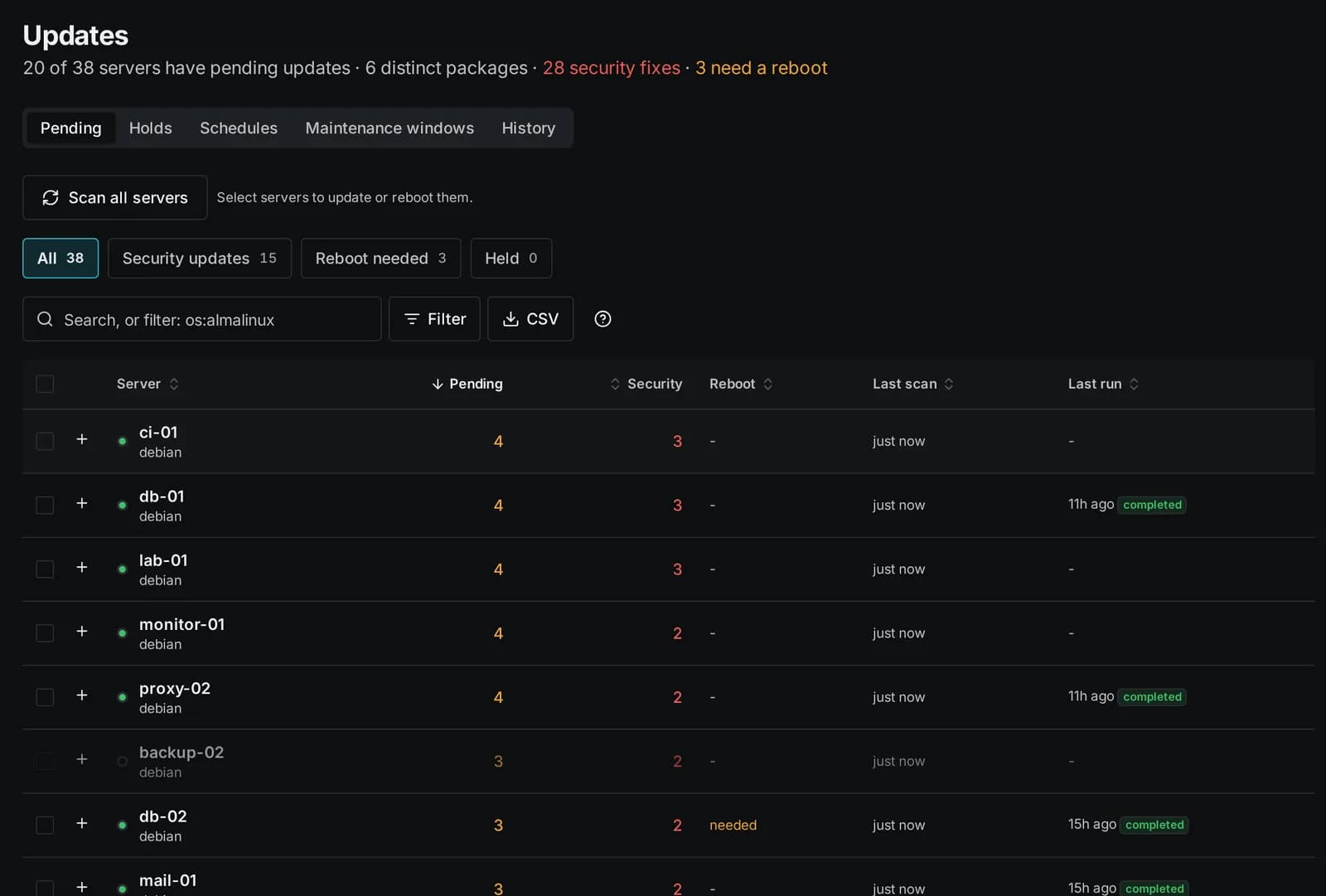Expand the lab-01 row details
This screenshot has height=896, width=1326.
[x=82, y=567]
